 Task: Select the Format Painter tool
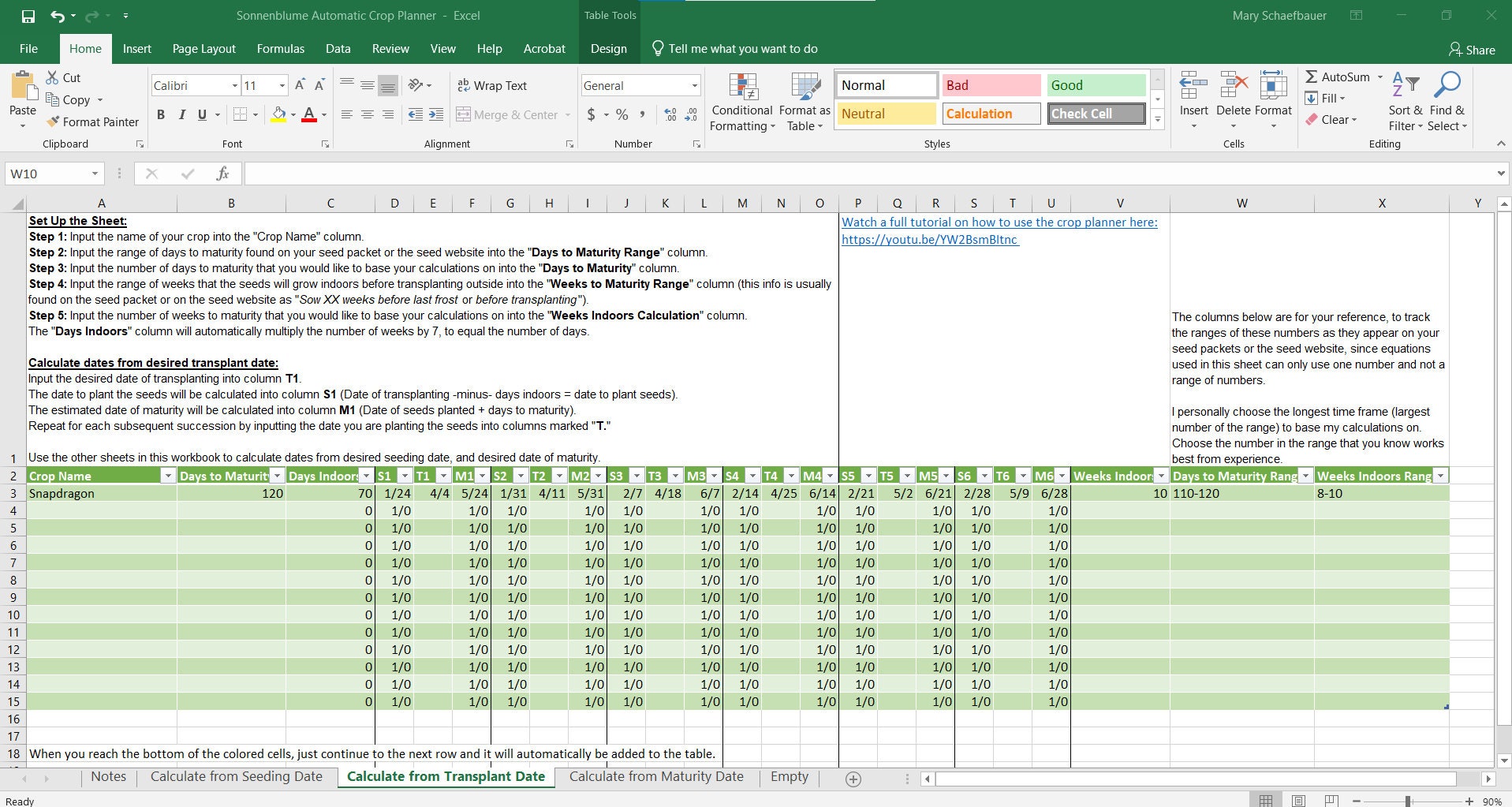92,121
